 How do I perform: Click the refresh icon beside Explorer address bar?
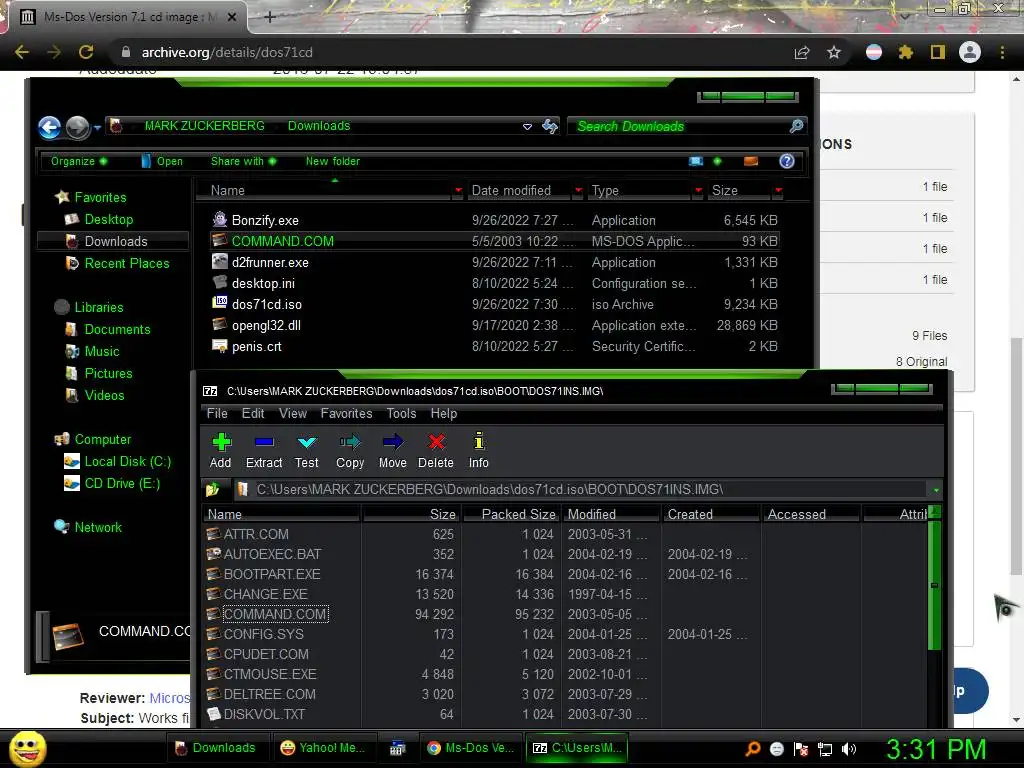(x=551, y=126)
